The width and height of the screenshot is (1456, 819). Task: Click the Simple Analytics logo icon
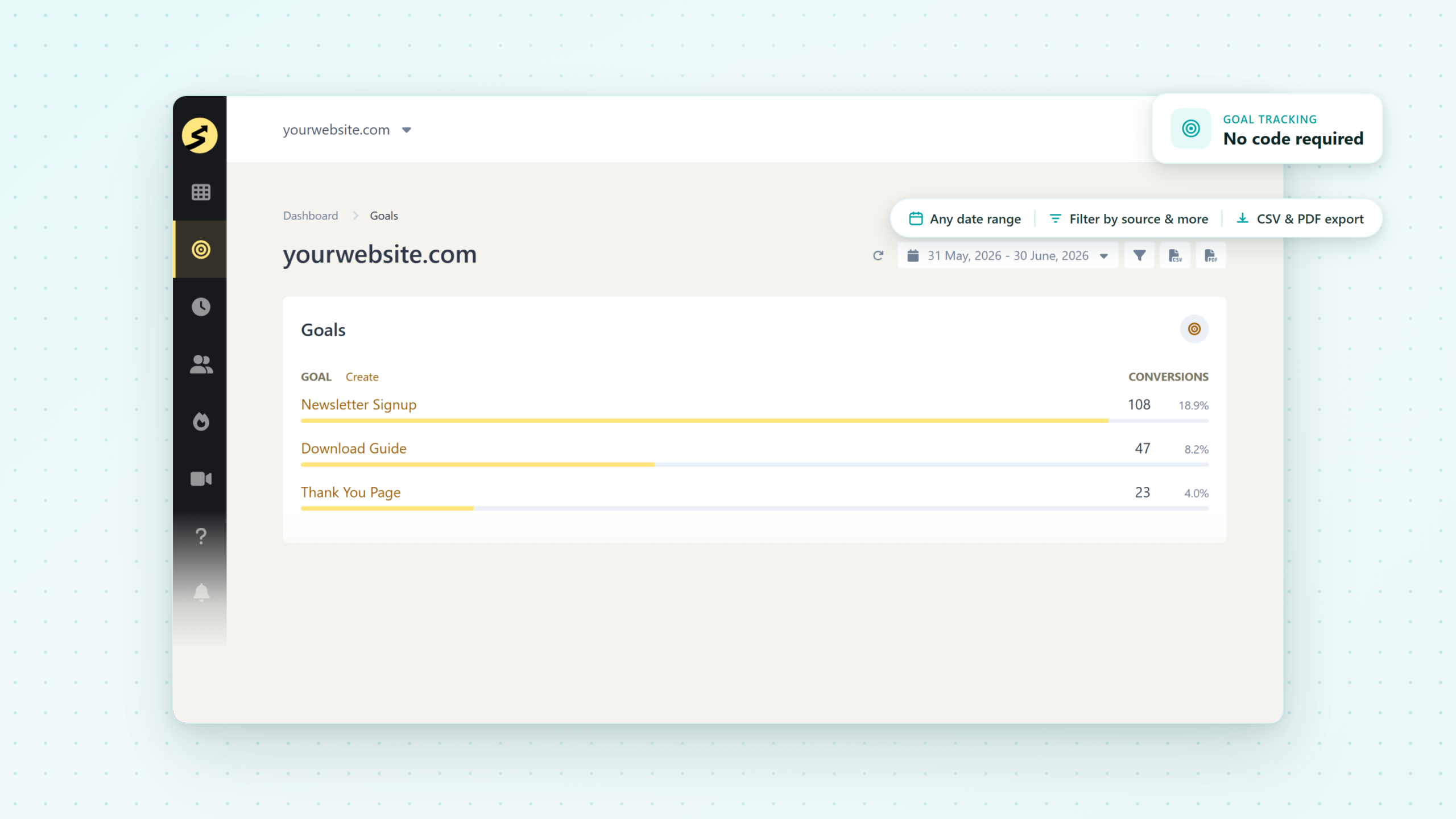click(200, 135)
